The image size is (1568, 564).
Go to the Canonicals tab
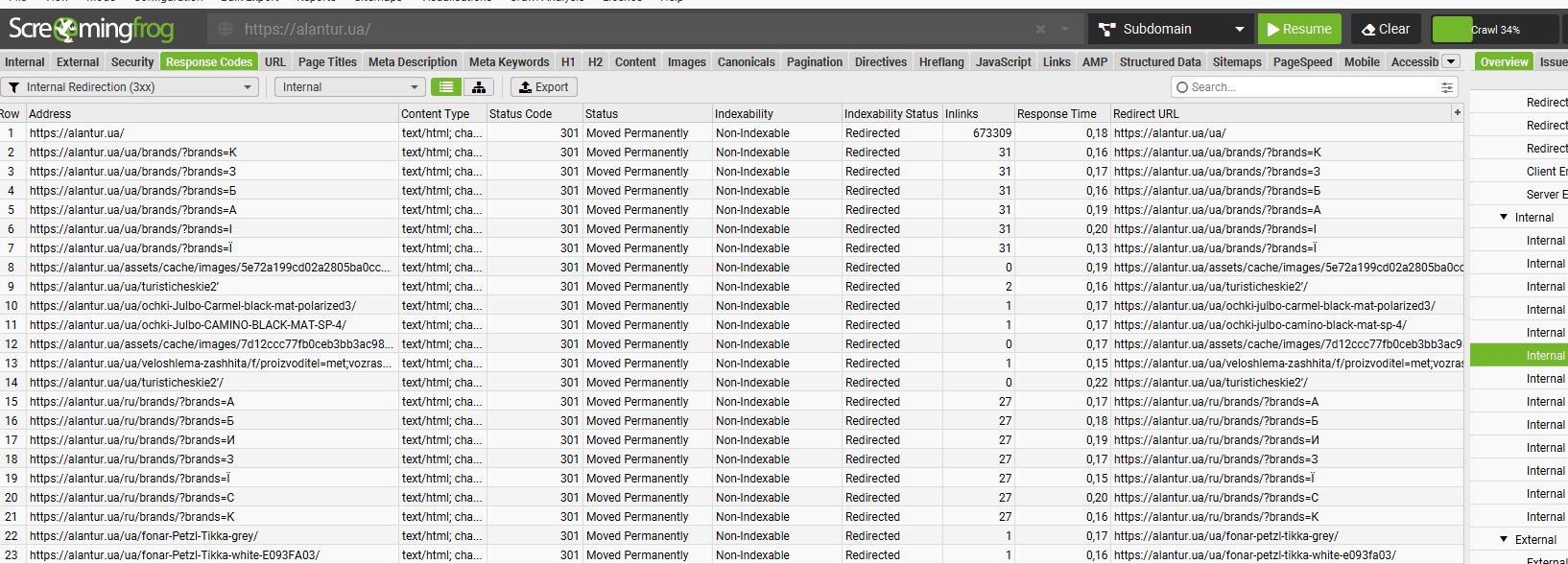[x=747, y=62]
